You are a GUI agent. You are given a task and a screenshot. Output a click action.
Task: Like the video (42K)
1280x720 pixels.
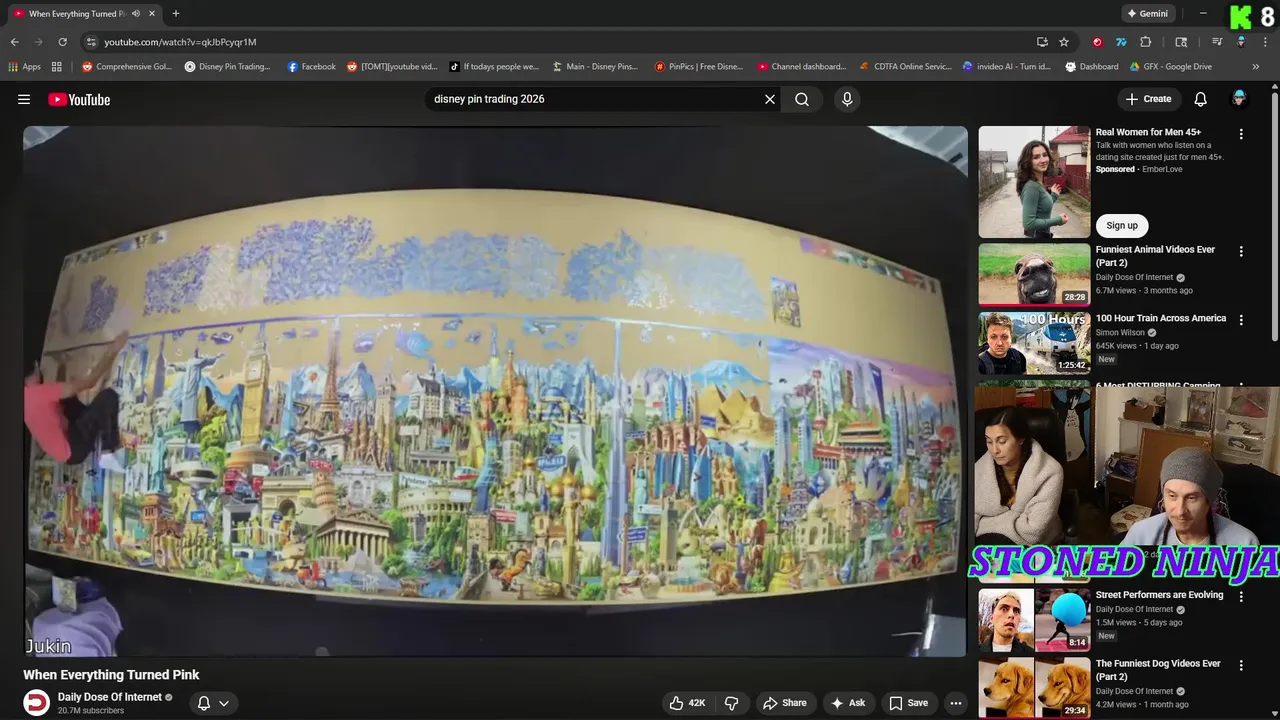[x=688, y=703]
